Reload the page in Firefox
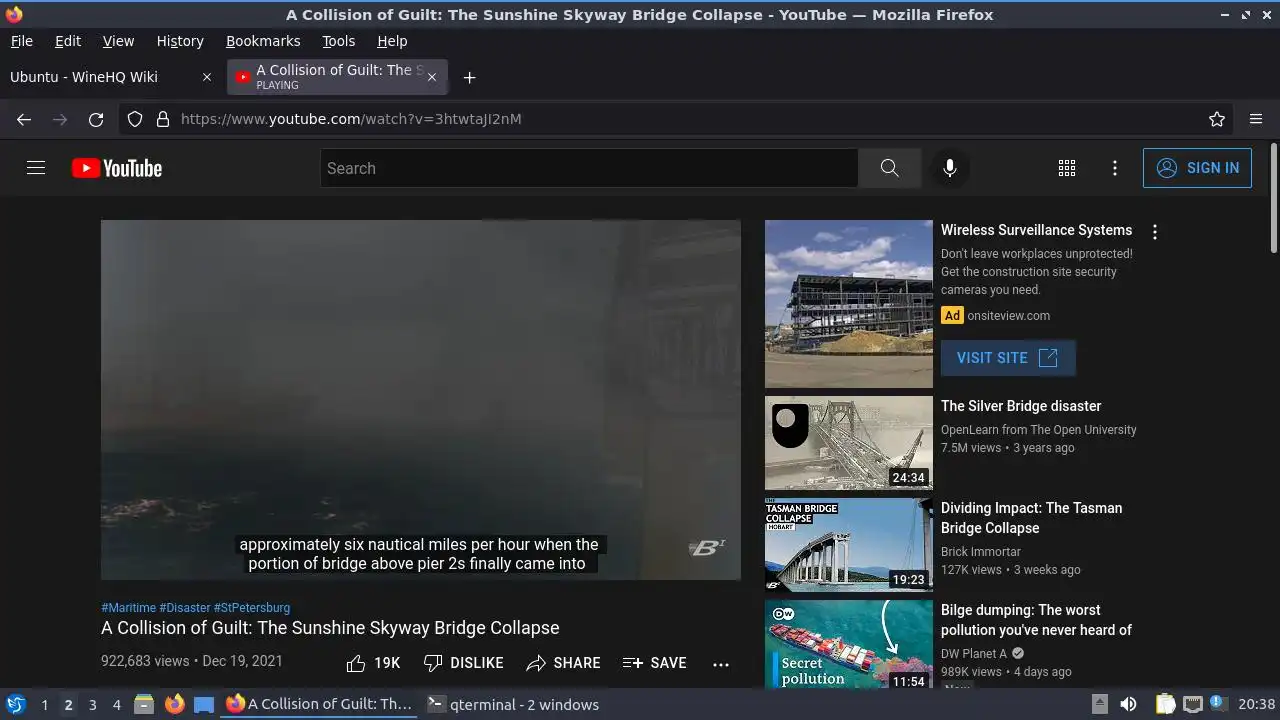 (96, 119)
